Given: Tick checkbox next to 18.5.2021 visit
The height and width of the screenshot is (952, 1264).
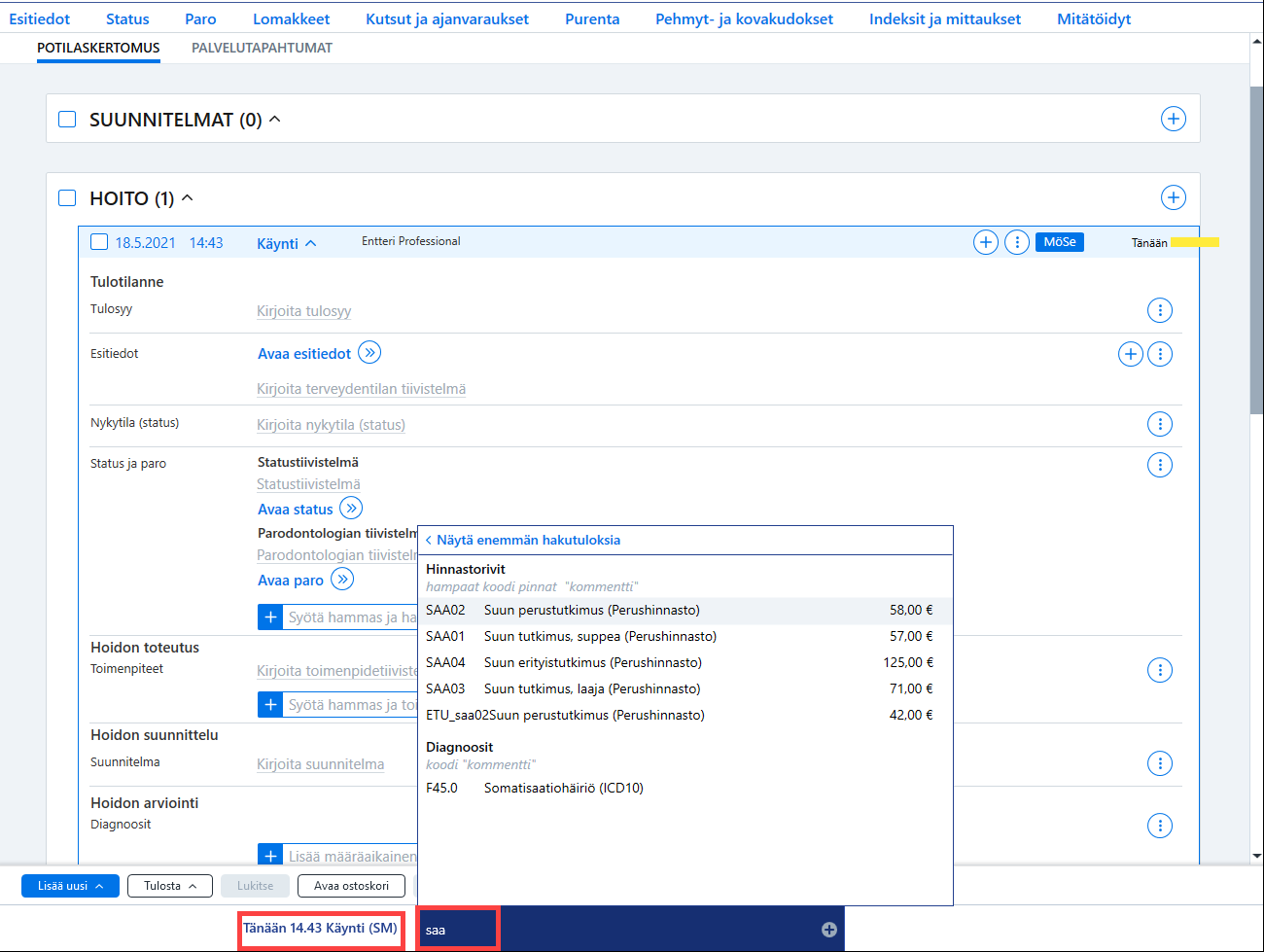Looking at the screenshot, I should point(99,242).
